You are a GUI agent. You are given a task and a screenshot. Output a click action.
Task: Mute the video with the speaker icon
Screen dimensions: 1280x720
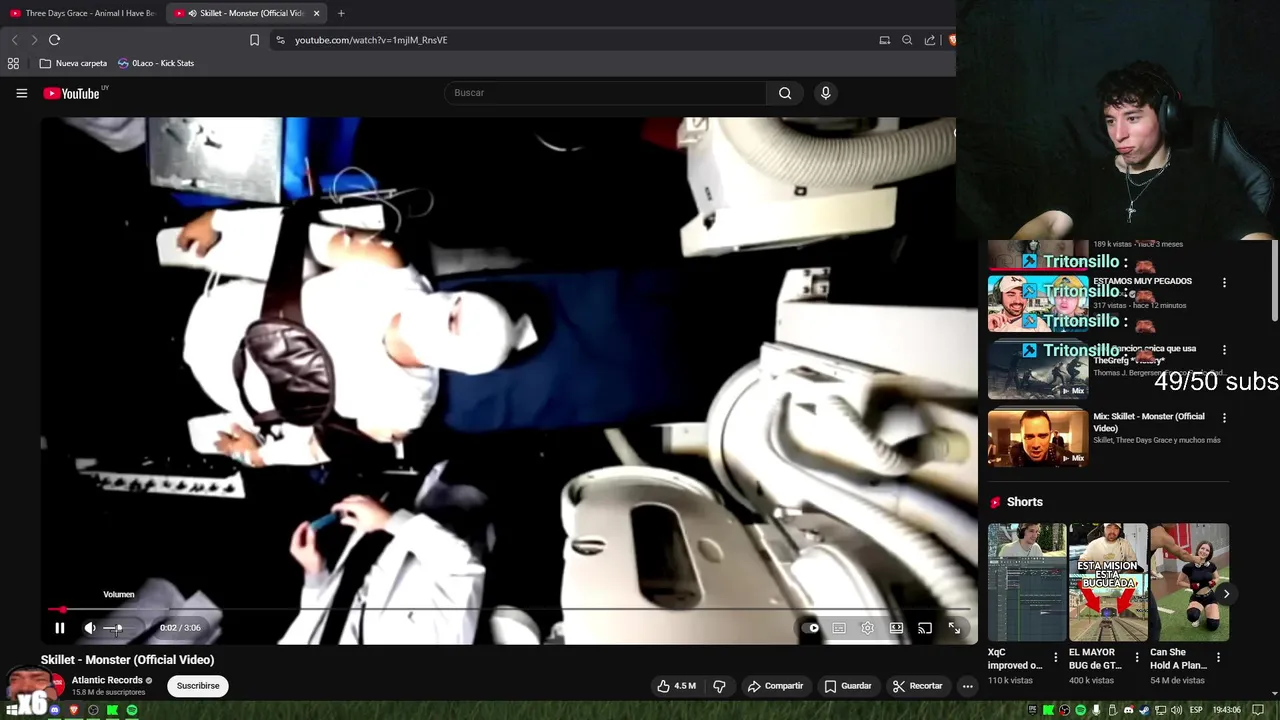90,628
